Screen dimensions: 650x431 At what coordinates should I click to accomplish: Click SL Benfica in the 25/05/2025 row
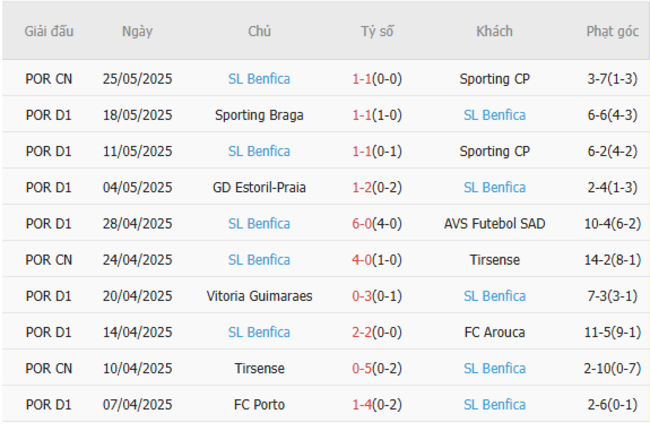[259, 78]
